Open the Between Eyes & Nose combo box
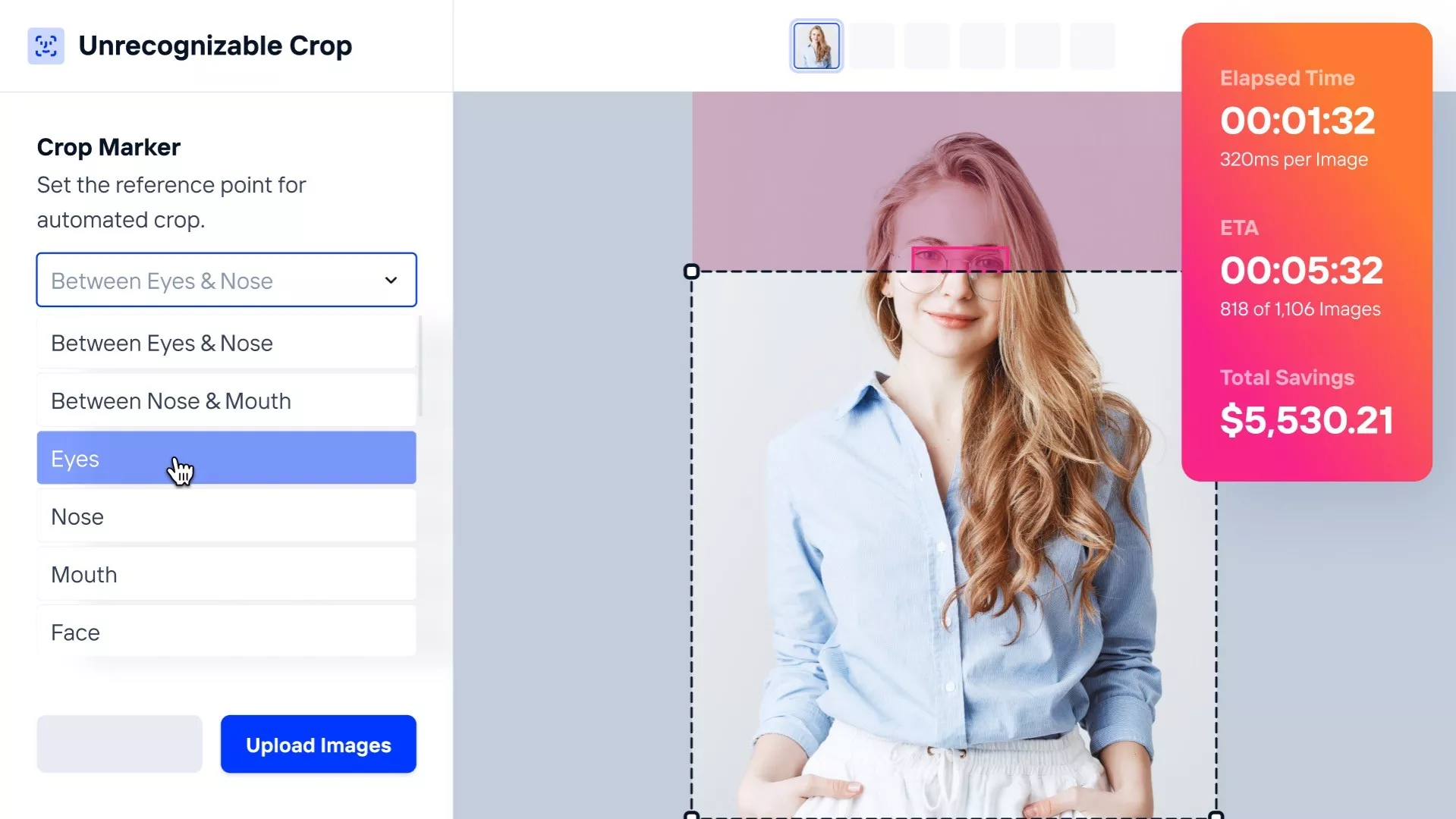Screen dimensions: 1456x819 click(212, 281)
